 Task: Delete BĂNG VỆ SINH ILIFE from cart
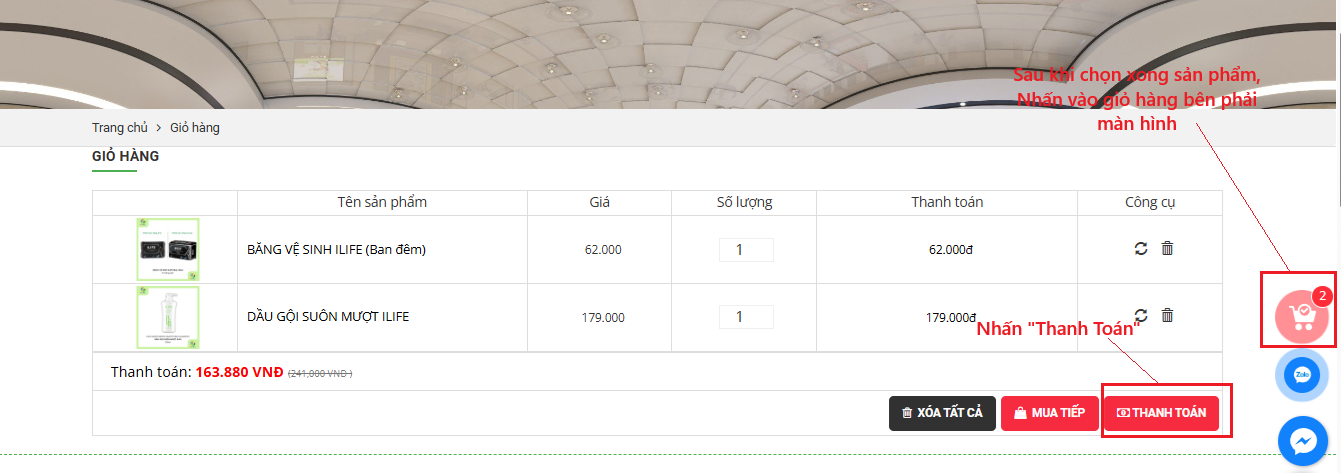point(1166,248)
